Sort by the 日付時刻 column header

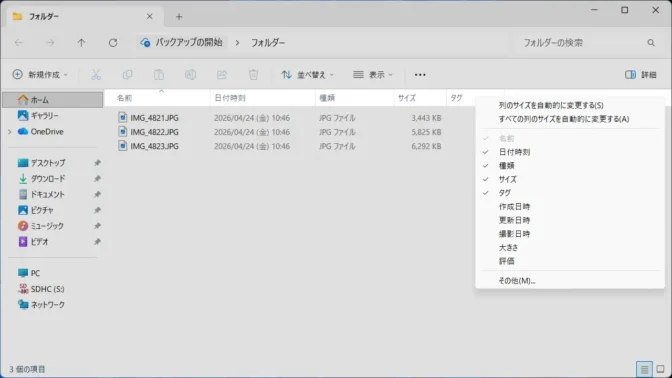(x=263, y=98)
